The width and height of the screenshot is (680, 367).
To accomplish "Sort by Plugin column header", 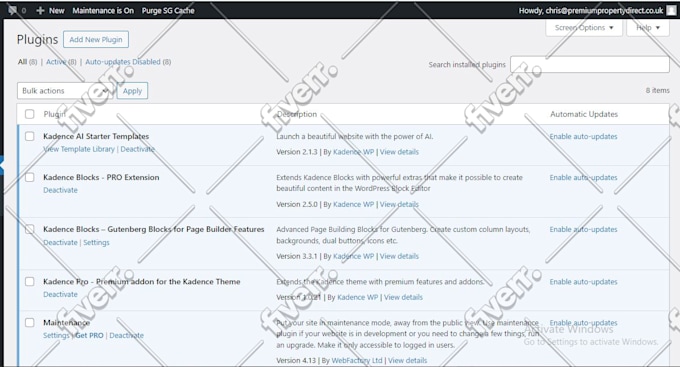I will click(x=54, y=114).
